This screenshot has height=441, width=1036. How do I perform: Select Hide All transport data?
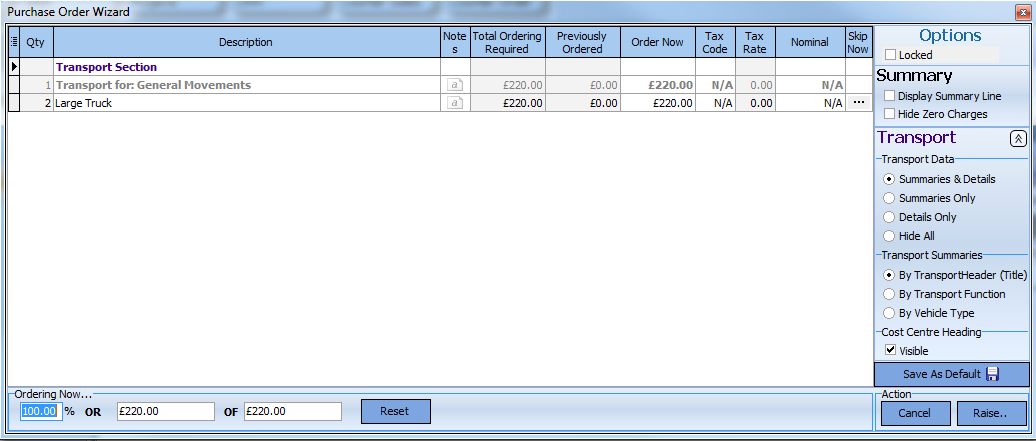(x=889, y=236)
